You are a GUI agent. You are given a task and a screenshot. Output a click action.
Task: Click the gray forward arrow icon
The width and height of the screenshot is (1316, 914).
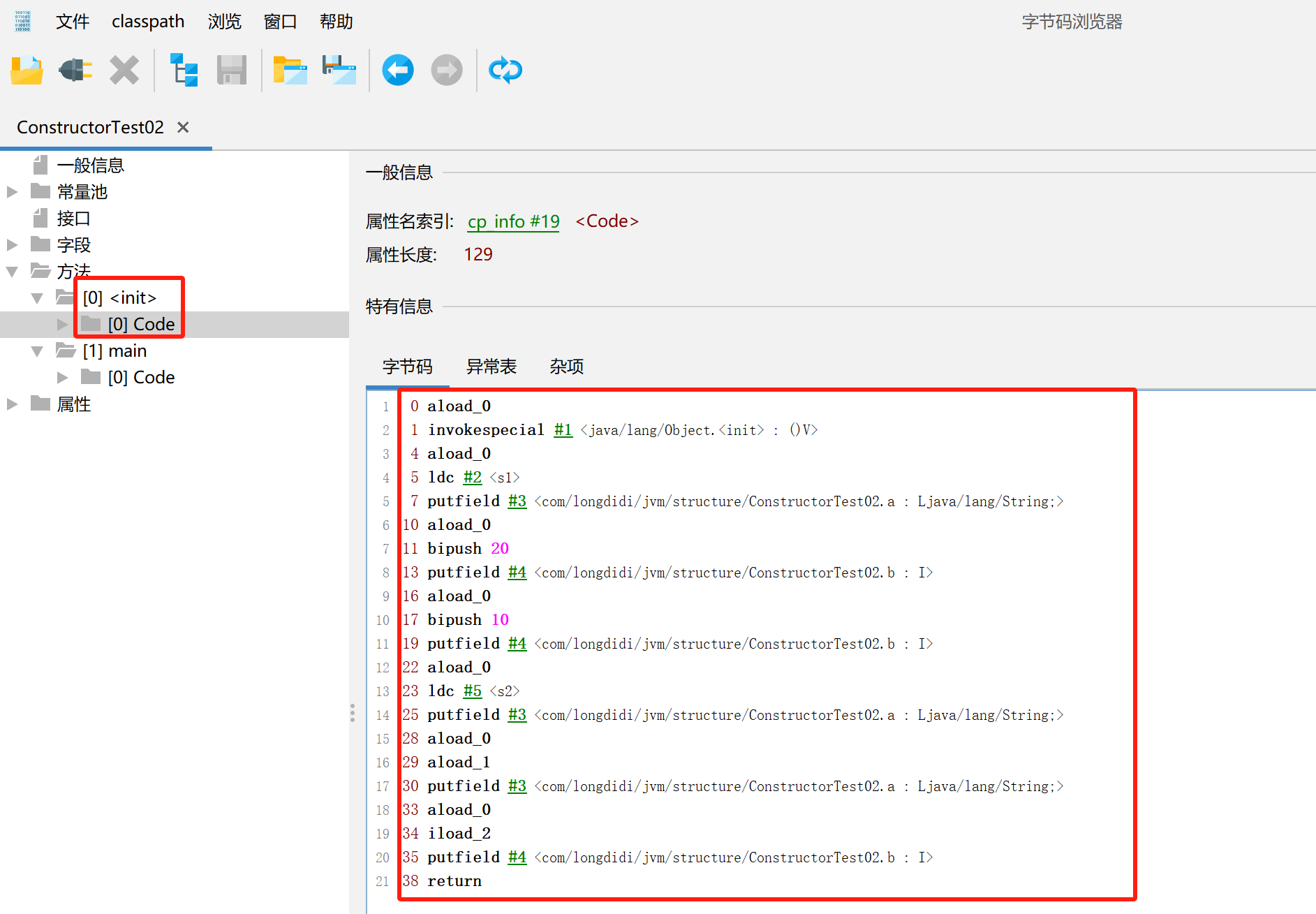point(447,71)
